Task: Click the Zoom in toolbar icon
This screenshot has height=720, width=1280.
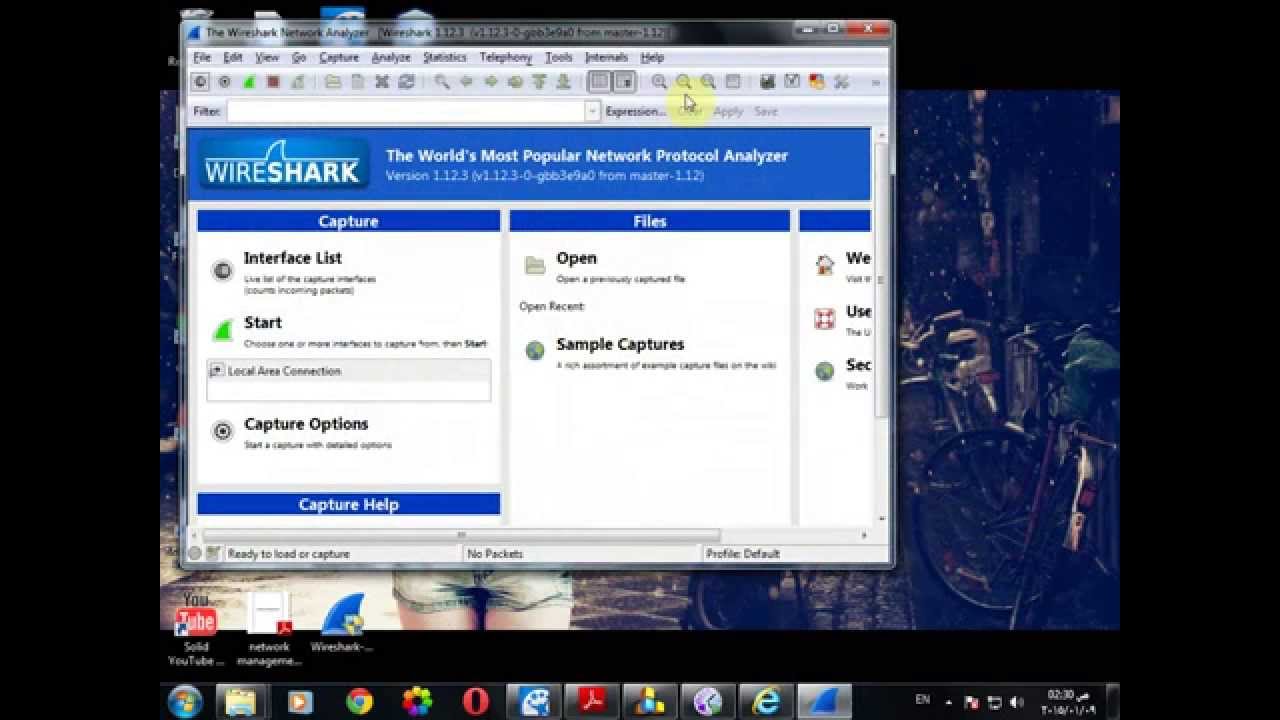Action: [x=659, y=82]
